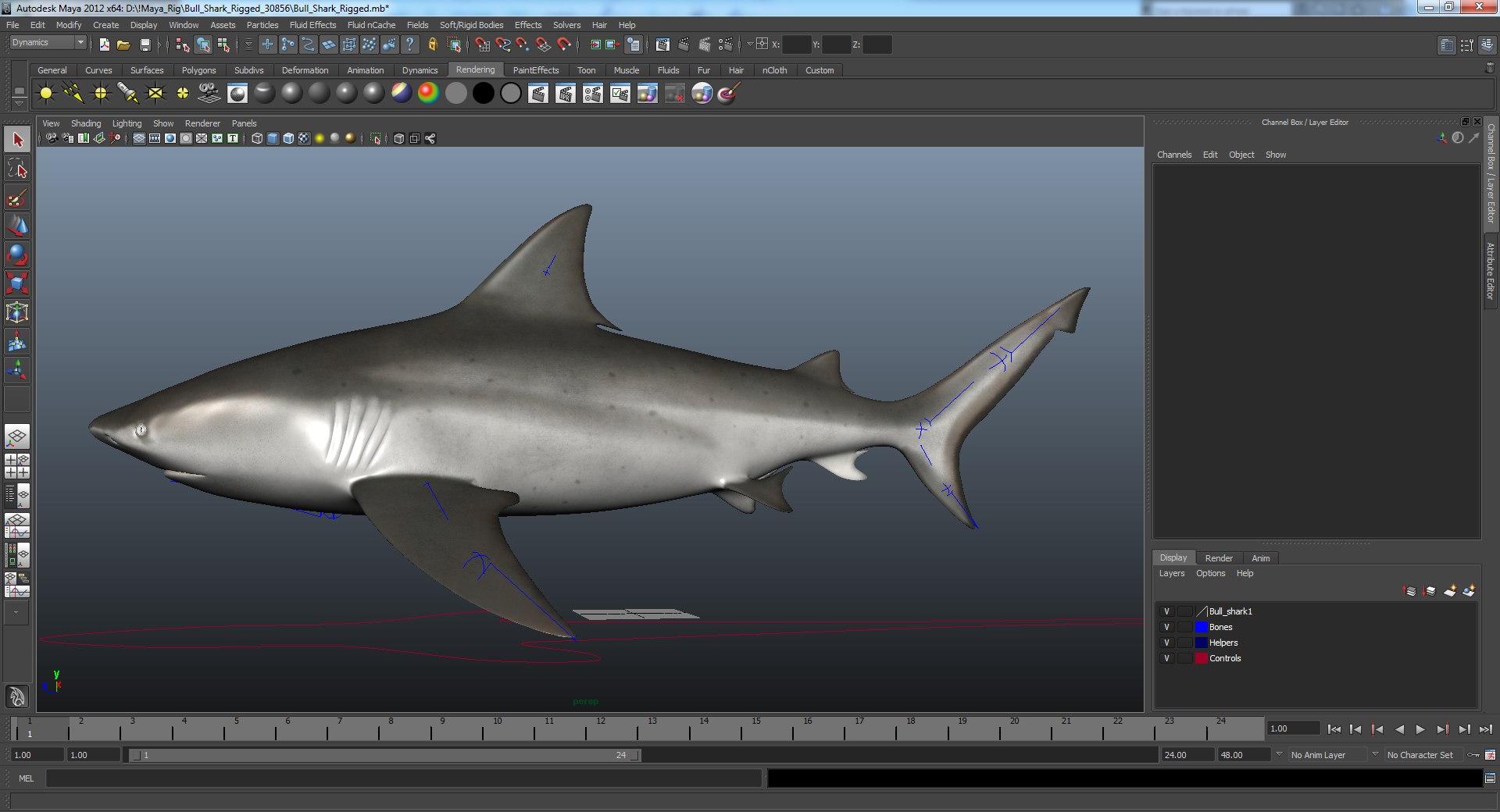Click the Save Scene disk icon
Screen dimensions: 1500x812
point(145,45)
